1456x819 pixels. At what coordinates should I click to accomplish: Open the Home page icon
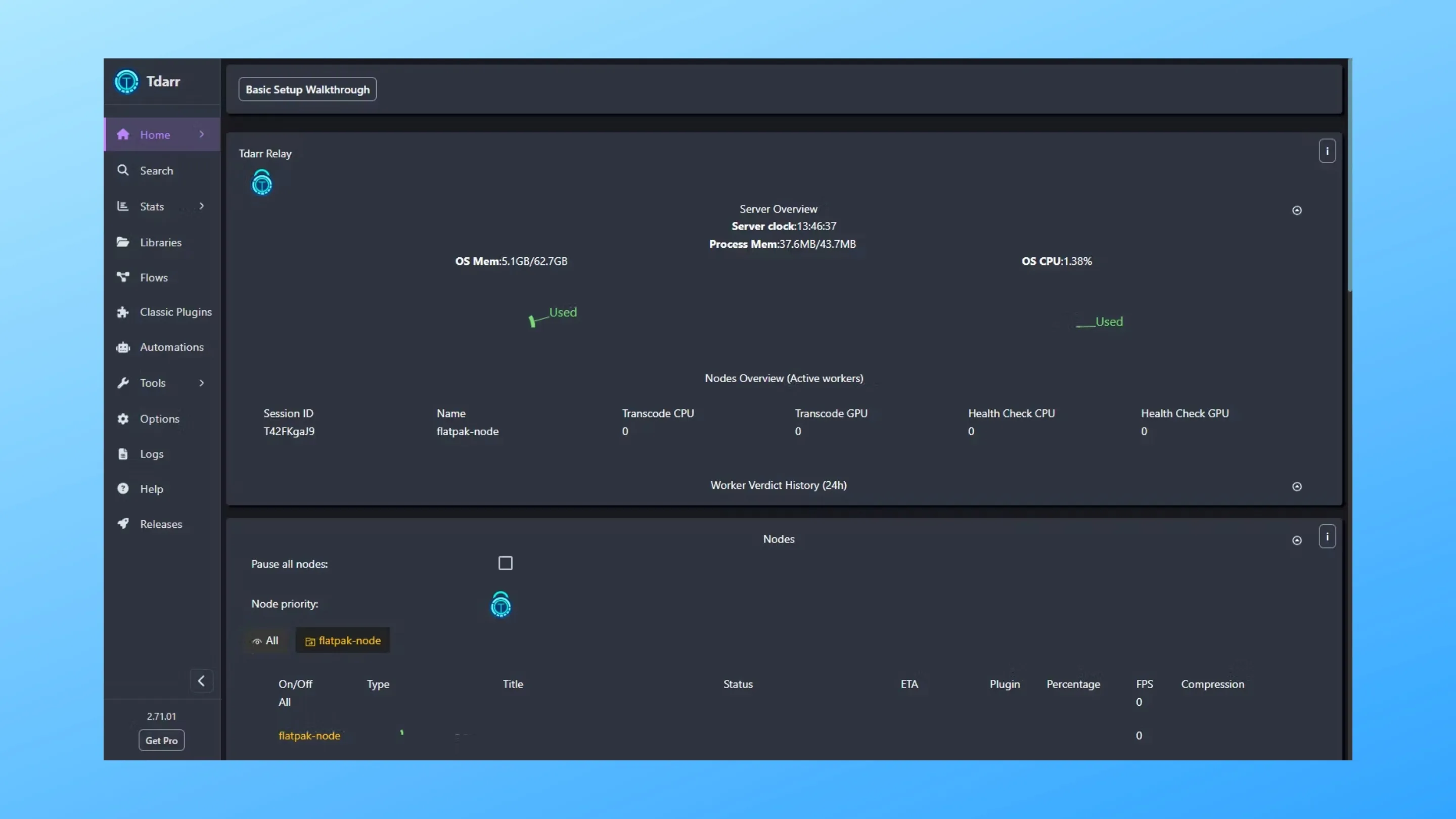pos(123,134)
